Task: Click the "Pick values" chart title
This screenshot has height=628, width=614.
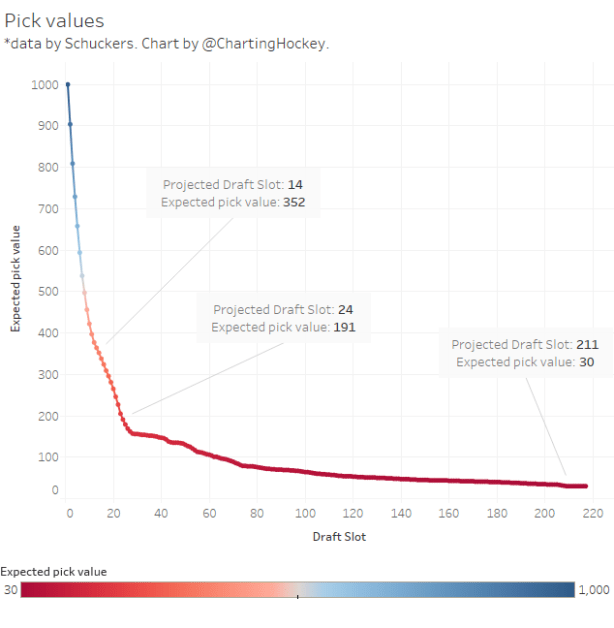Action: (x=54, y=20)
